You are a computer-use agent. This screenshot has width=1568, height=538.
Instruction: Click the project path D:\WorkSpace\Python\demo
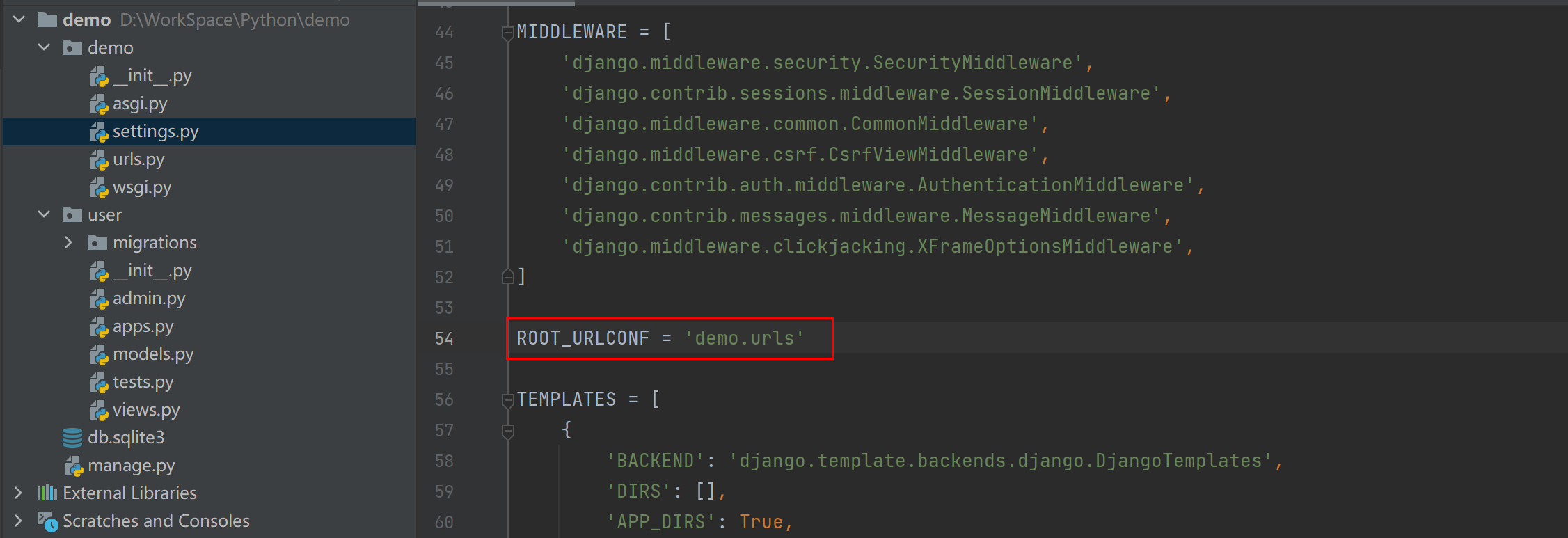(235, 19)
